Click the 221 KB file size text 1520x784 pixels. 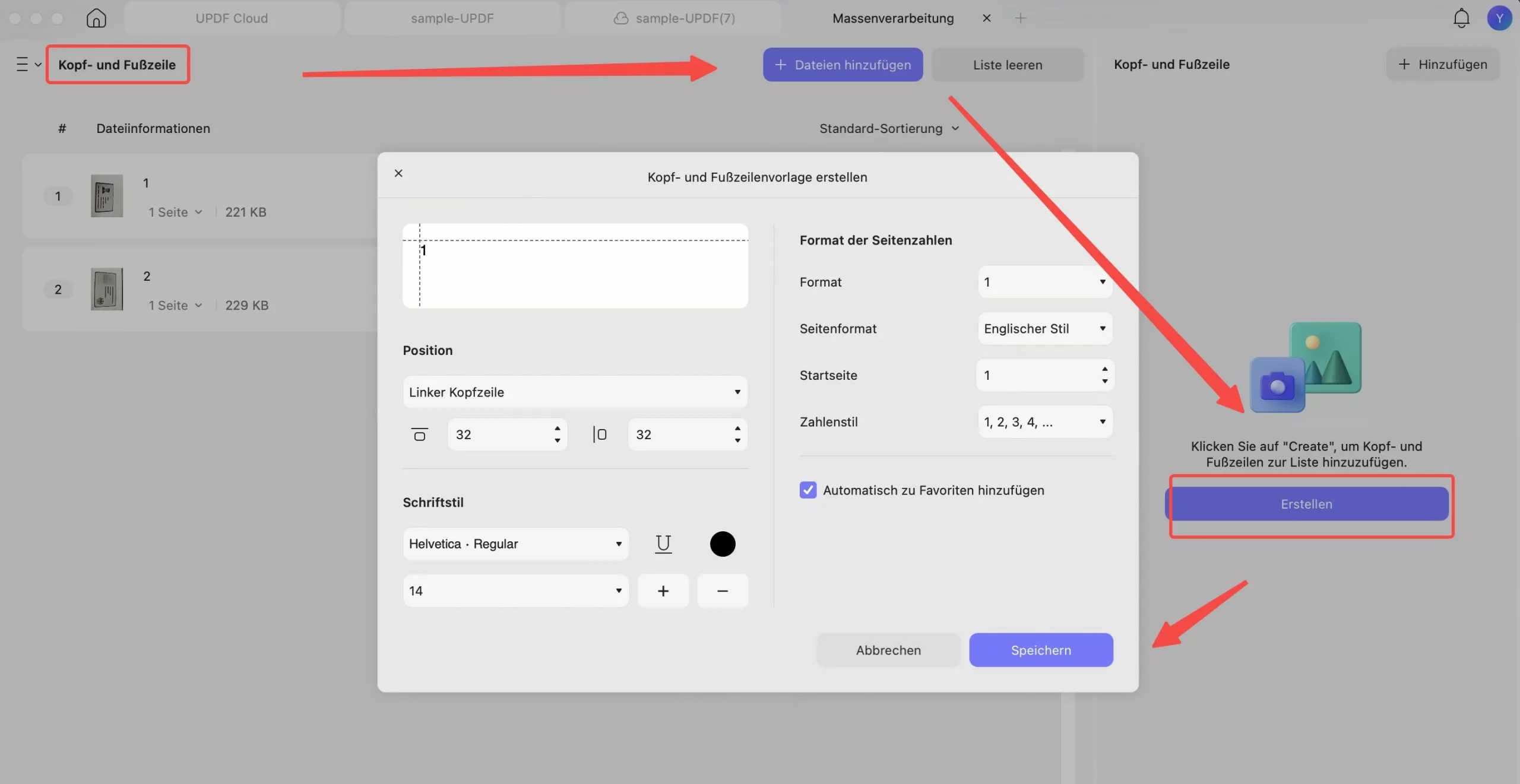245,212
